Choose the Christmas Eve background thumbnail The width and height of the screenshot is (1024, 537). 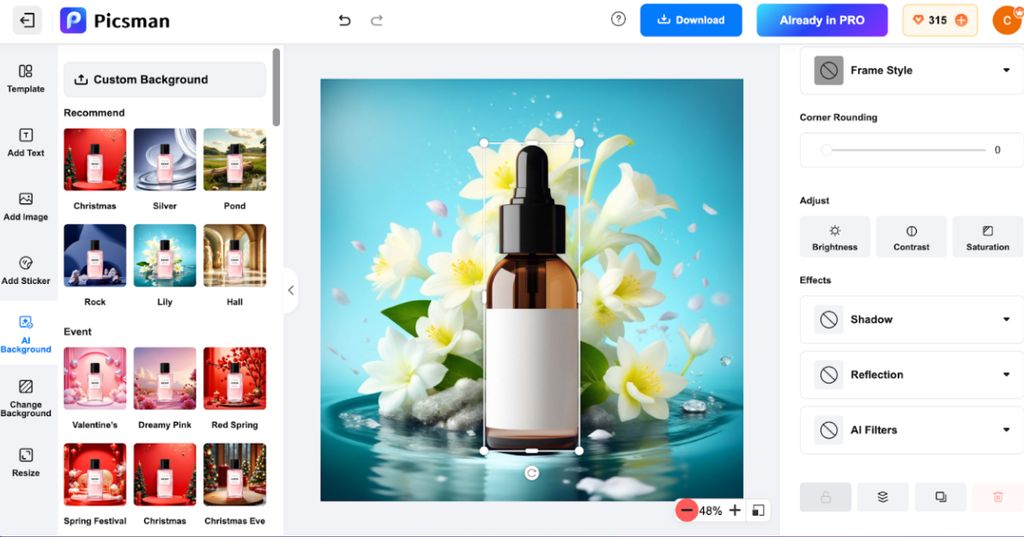click(234, 474)
